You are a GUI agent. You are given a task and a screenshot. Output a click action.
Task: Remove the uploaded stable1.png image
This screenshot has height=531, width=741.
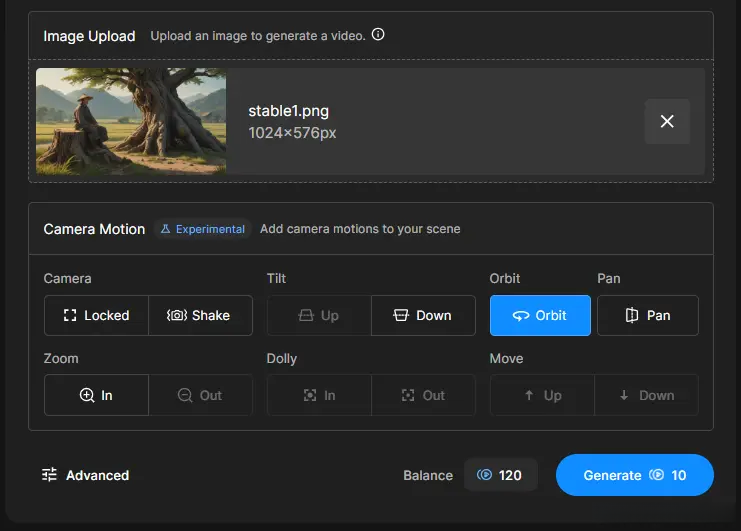[x=667, y=121]
